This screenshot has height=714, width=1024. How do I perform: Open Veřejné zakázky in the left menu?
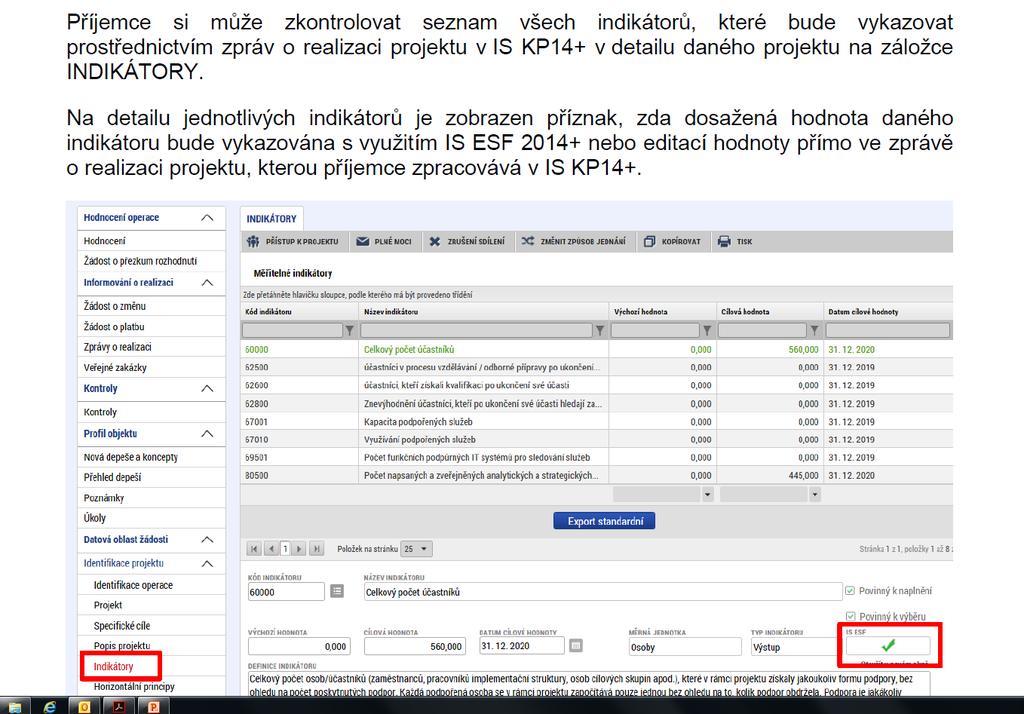115,367
